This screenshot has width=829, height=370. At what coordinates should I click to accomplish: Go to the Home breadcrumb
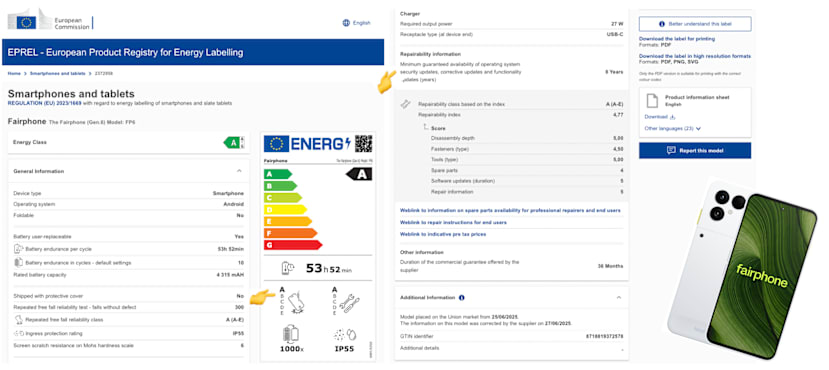(14, 73)
